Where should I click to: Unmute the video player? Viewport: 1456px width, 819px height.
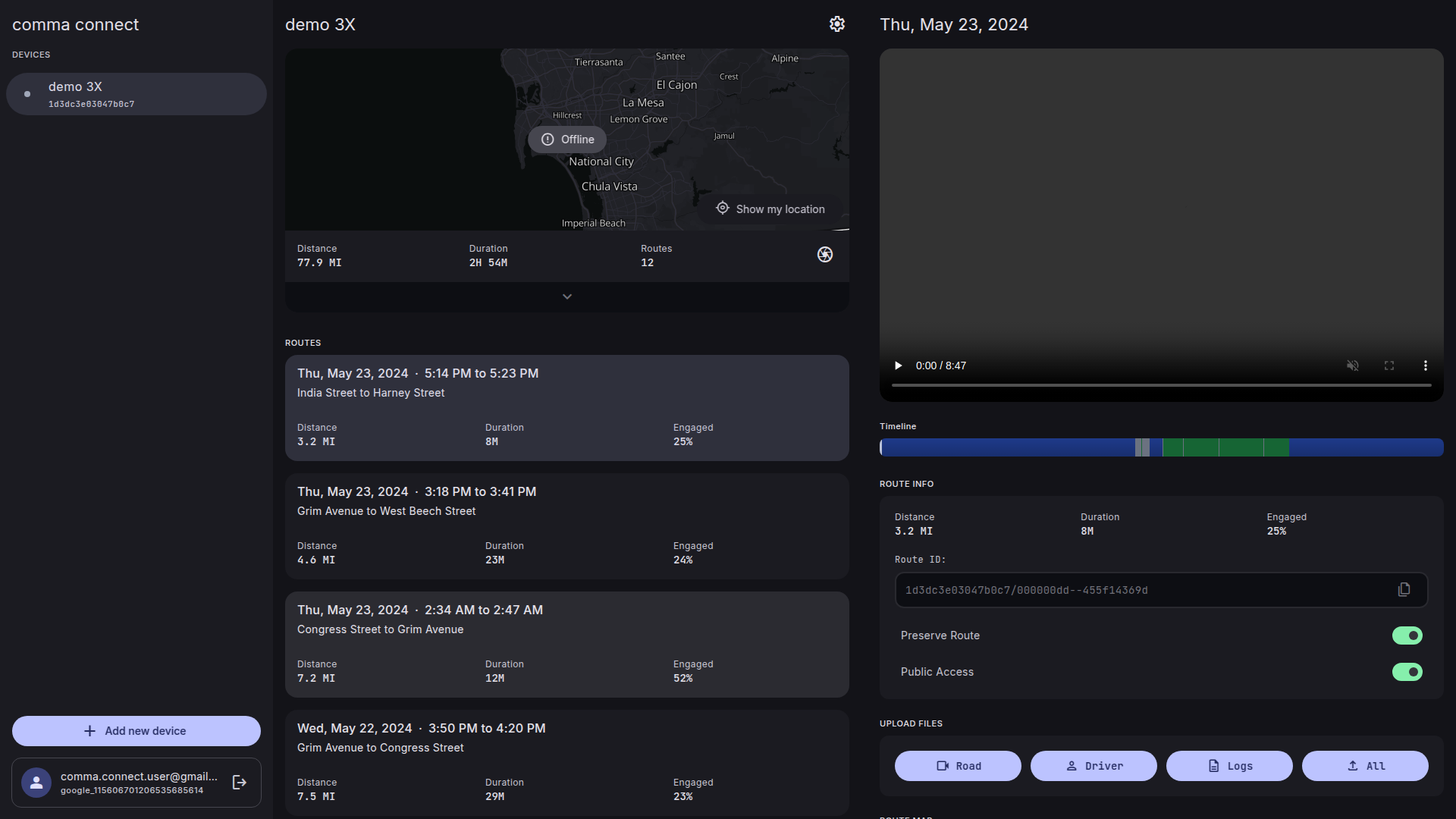pyautogui.click(x=1352, y=366)
